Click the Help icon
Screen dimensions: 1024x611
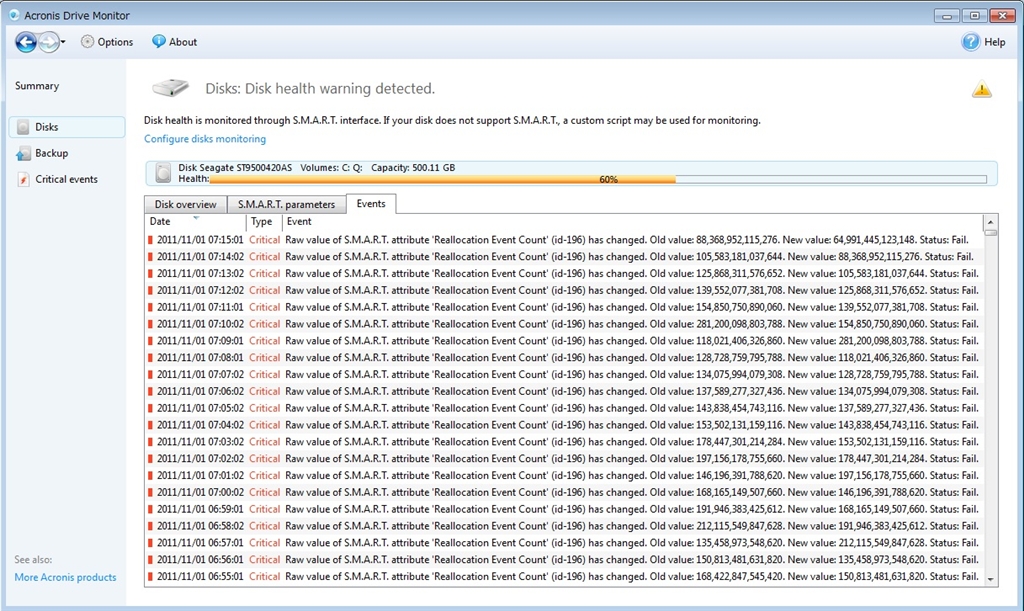coord(971,42)
